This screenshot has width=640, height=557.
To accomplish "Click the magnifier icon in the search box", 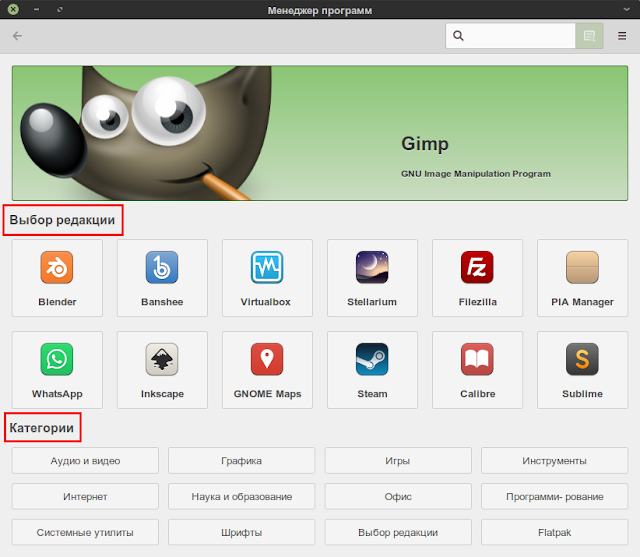I will click(458, 36).
